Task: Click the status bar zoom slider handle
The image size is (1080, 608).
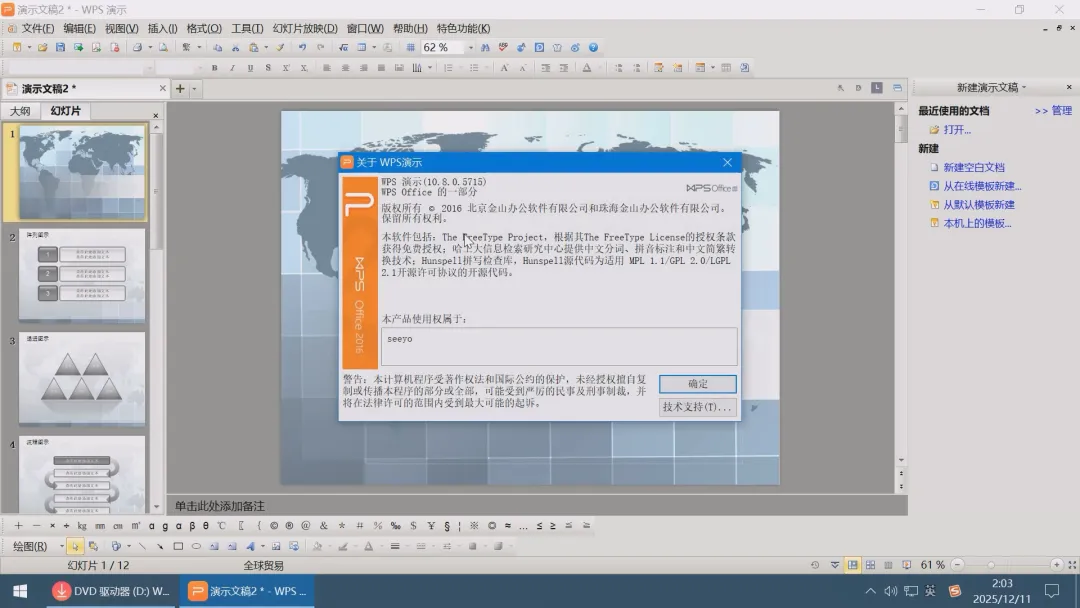Action: click(991, 565)
